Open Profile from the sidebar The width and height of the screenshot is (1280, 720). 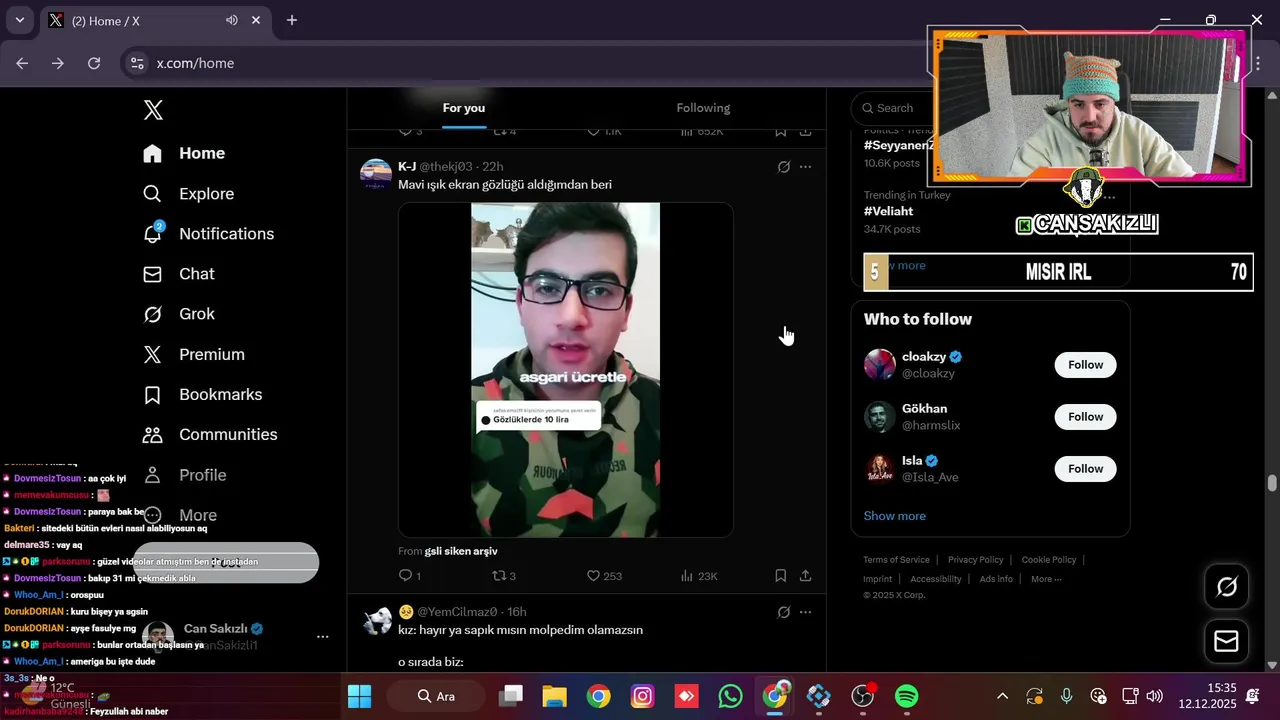tap(184, 475)
